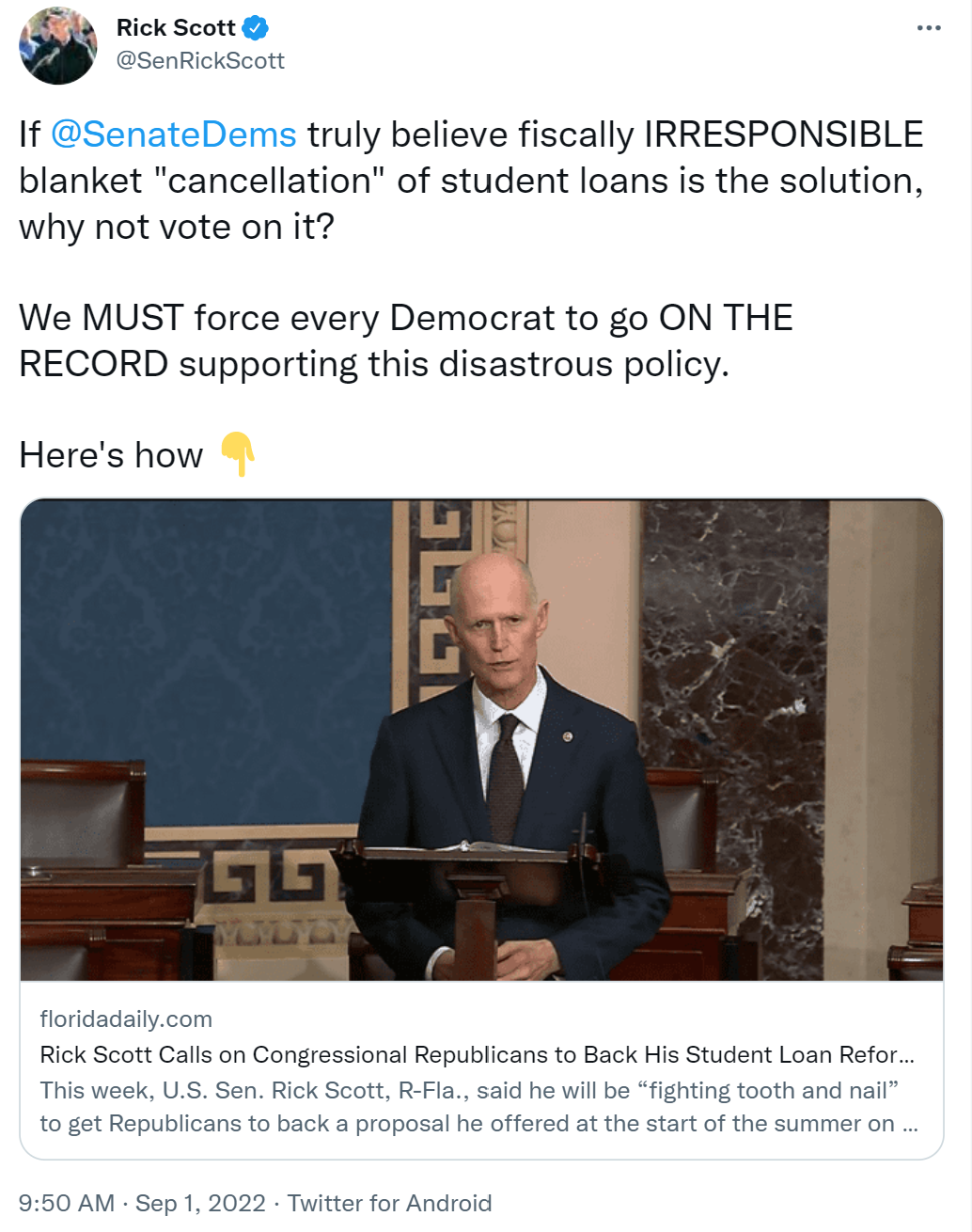
Task: Open the @SenateDems mention
Action: tap(174, 134)
